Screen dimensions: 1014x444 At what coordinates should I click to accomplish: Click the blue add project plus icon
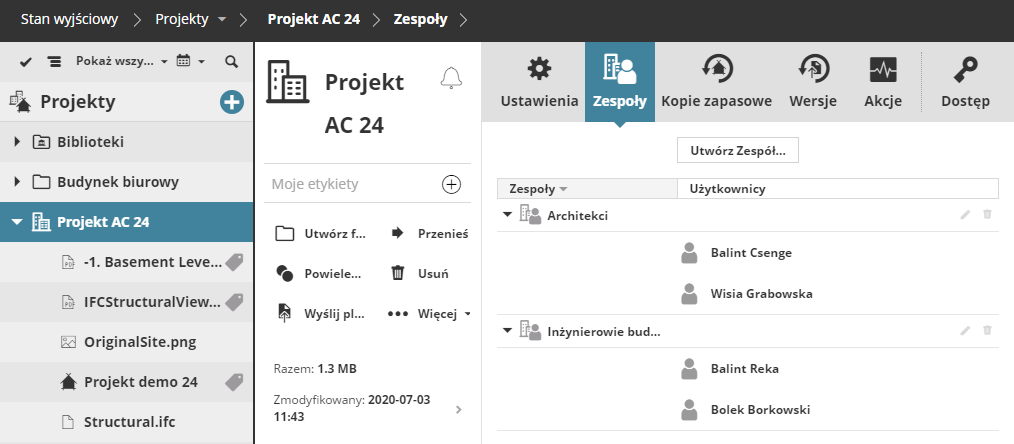[232, 102]
